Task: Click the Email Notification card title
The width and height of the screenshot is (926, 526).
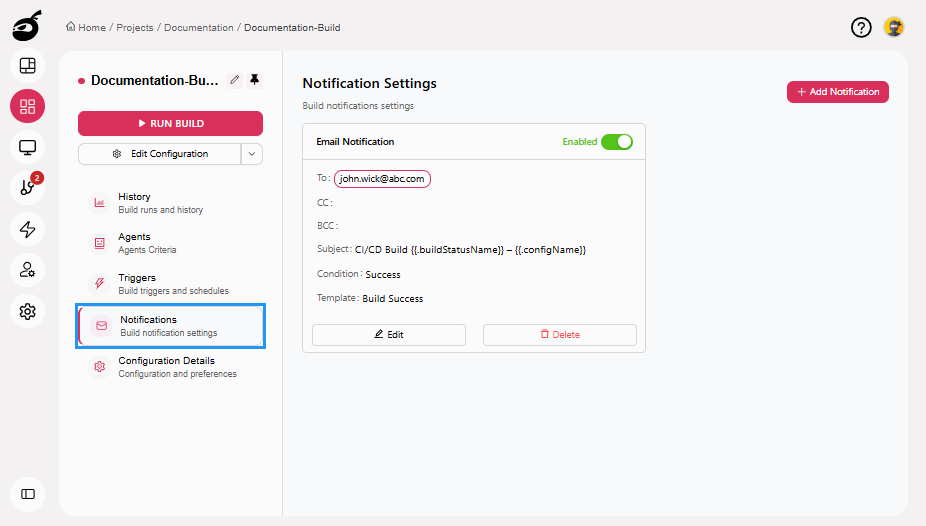Action: 355,142
